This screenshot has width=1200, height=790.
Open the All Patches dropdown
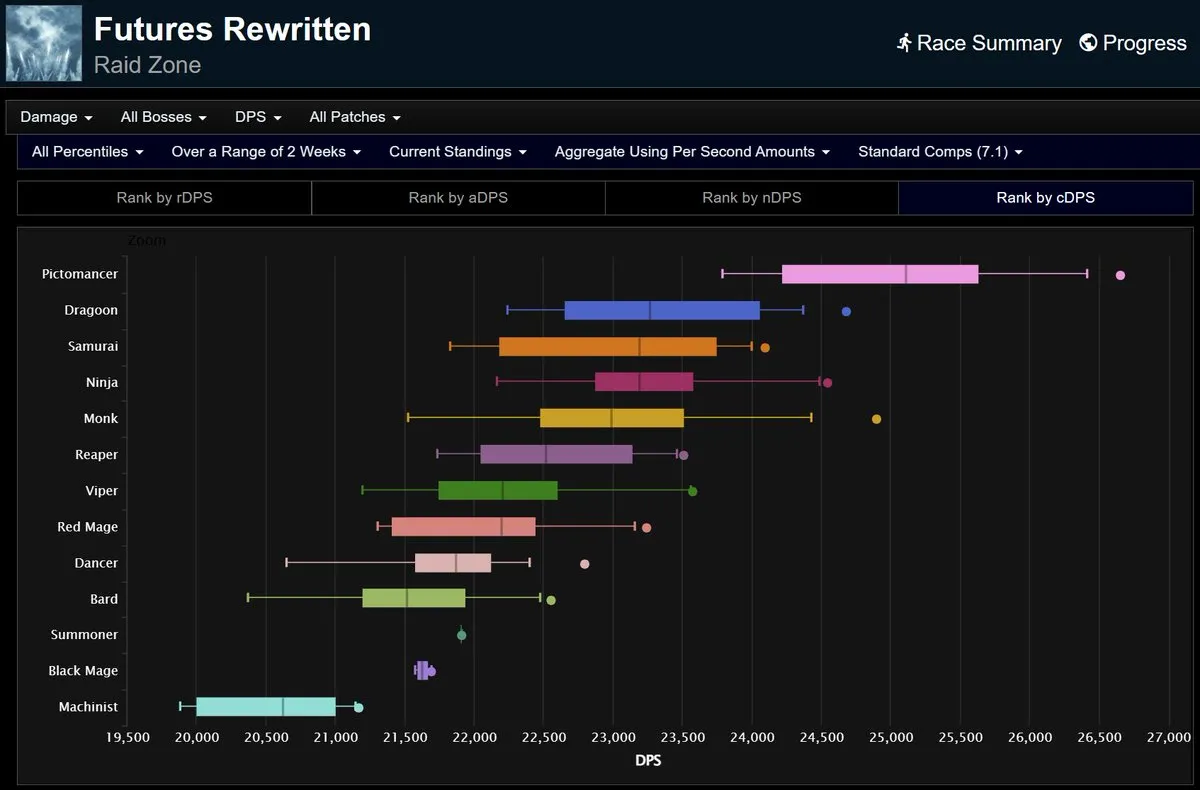point(354,117)
